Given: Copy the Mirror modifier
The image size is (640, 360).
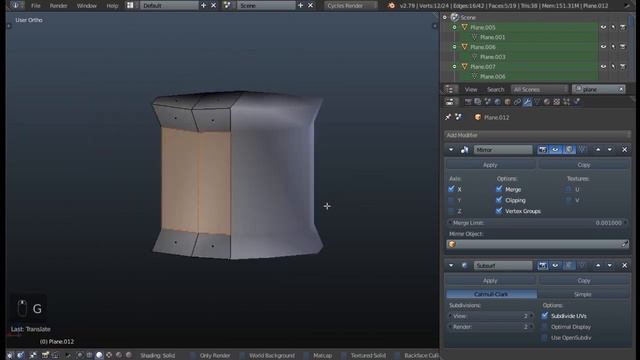Looking at the screenshot, I should click(x=584, y=165).
